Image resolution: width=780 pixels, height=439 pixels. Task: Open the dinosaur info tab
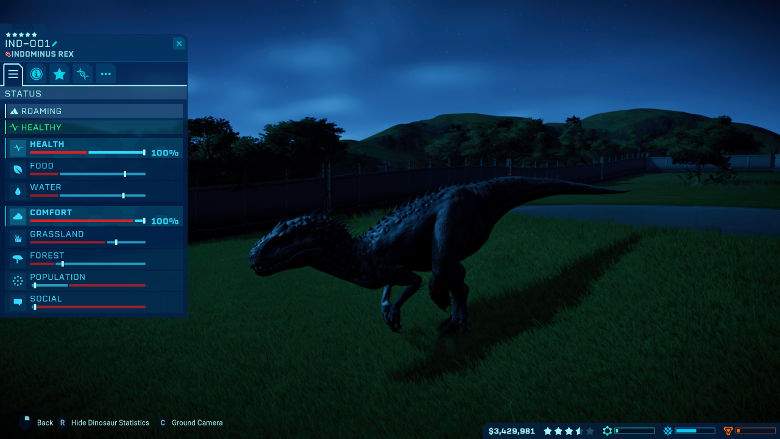click(x=36, y=74)
